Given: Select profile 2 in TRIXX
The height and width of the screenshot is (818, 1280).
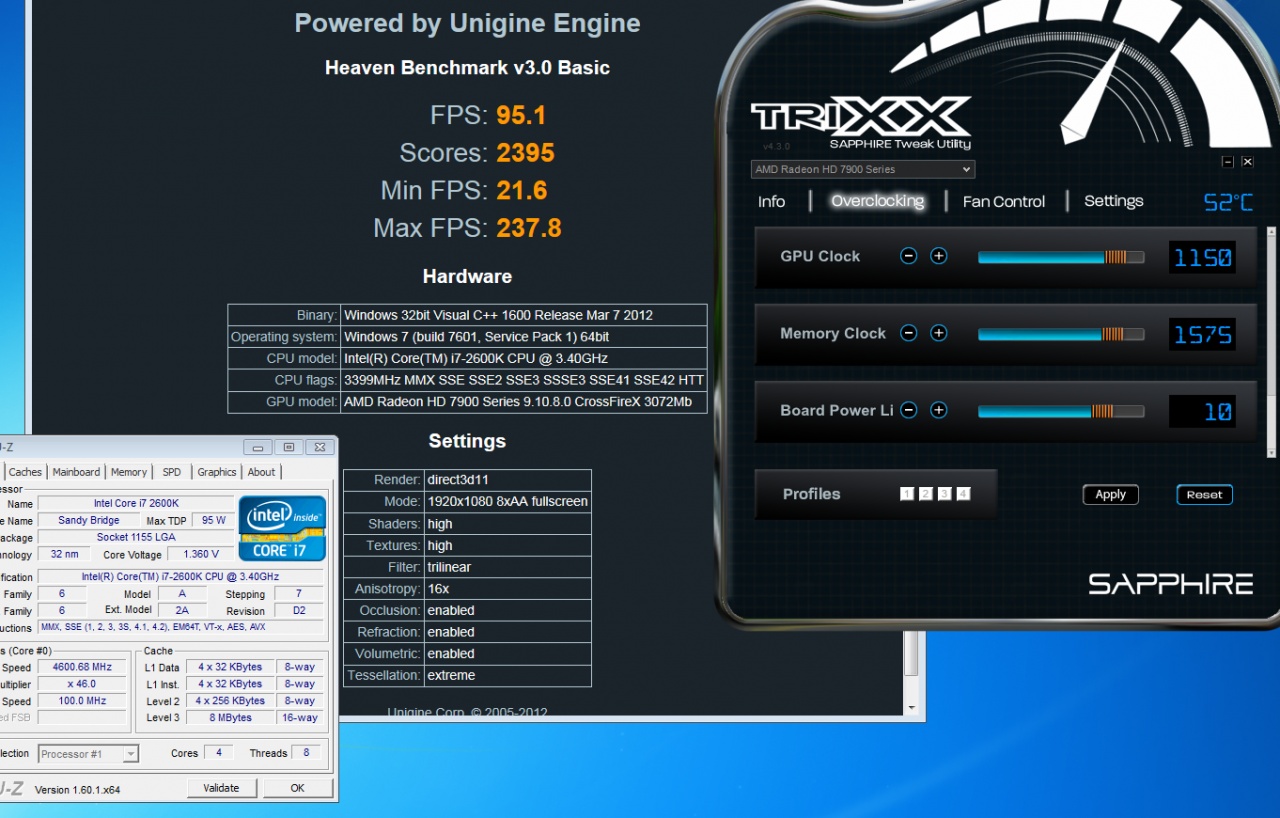Looking at the screenshot, I should (x=926, y=494).
